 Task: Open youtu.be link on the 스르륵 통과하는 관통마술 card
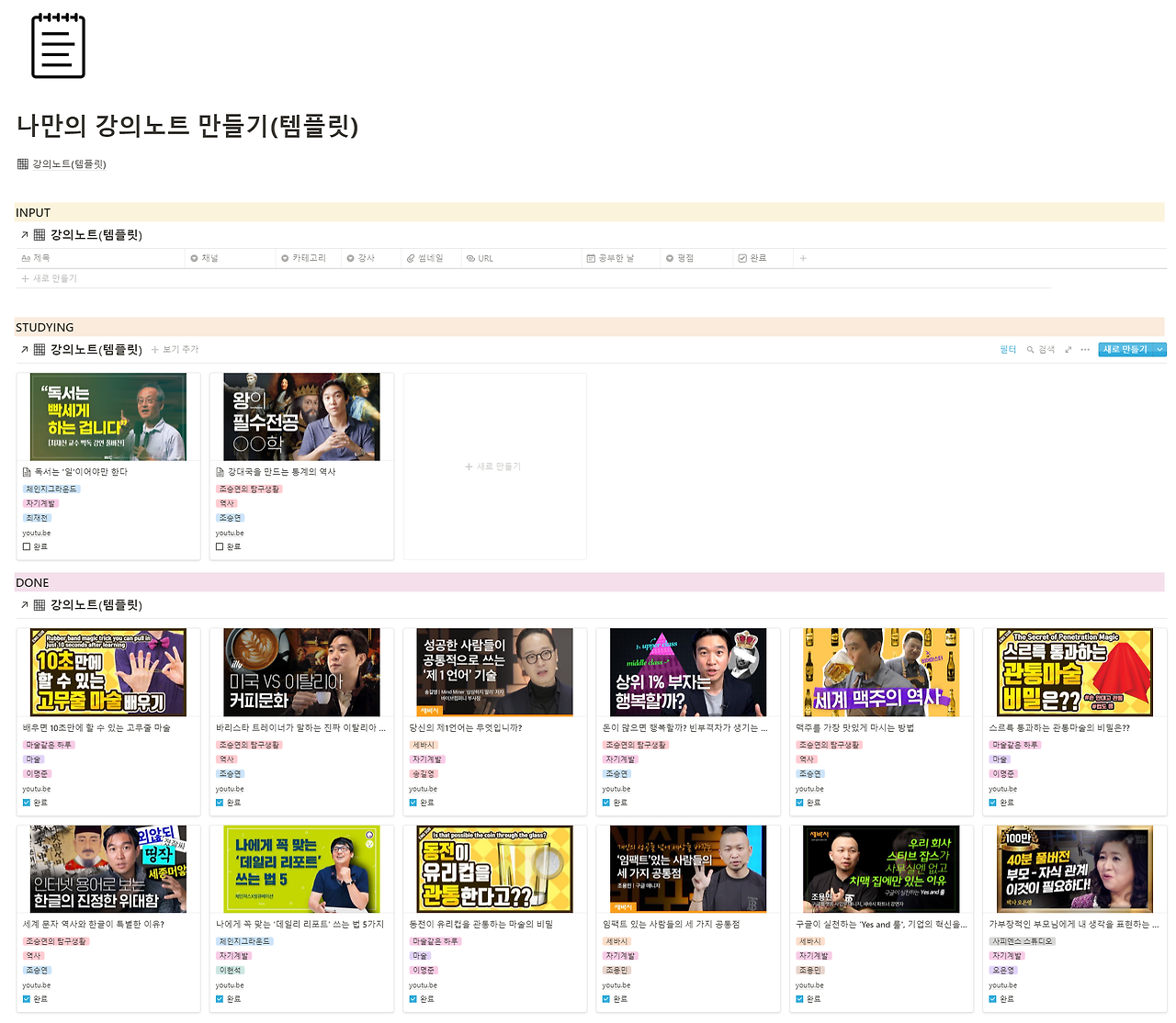coord(1003,789)
